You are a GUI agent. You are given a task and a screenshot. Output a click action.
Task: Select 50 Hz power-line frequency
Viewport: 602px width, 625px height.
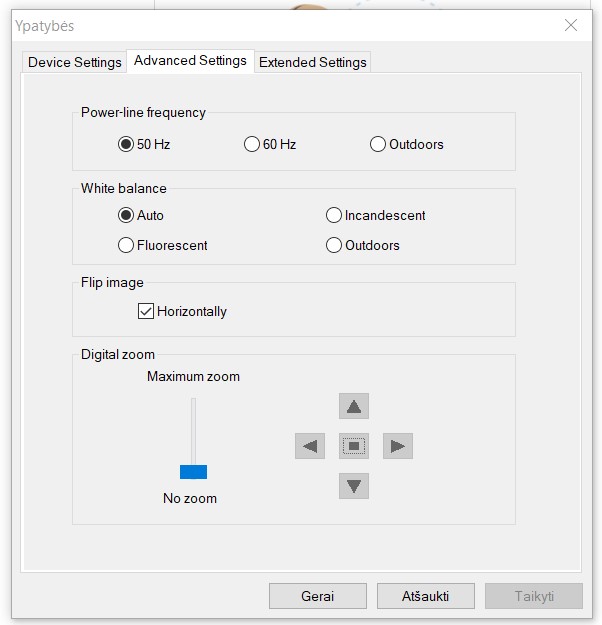pos(126,144)
